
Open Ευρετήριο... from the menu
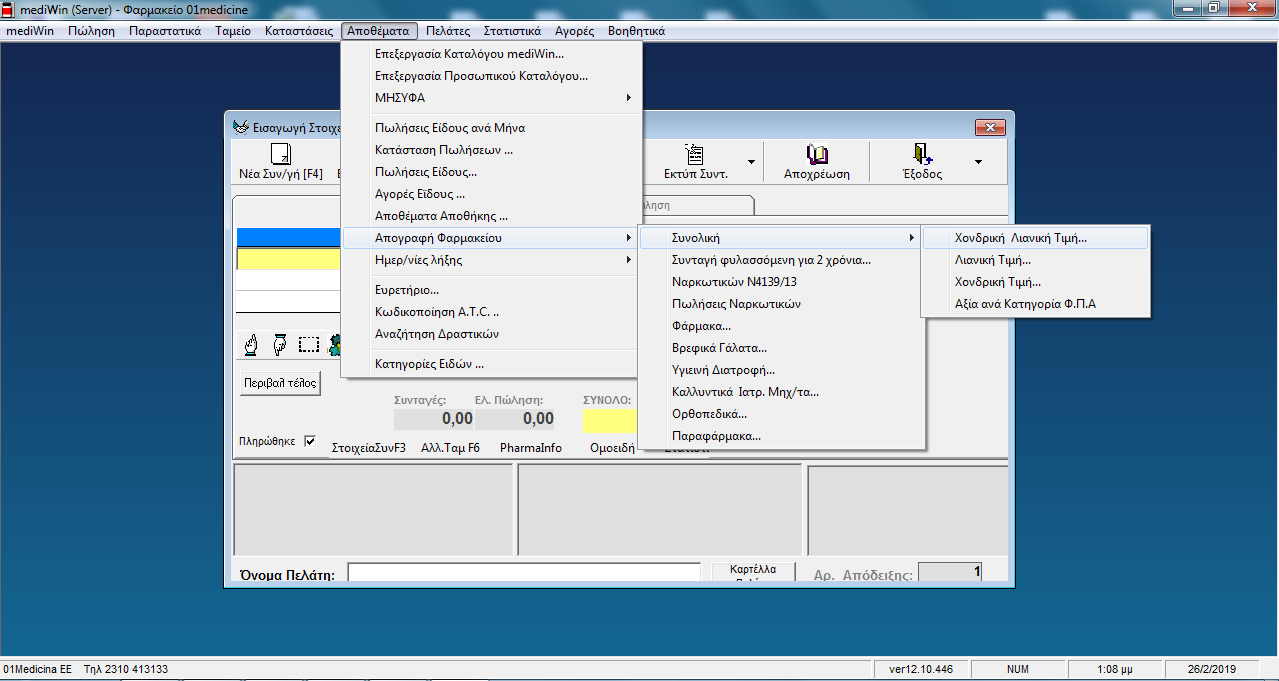click(491, 290)
